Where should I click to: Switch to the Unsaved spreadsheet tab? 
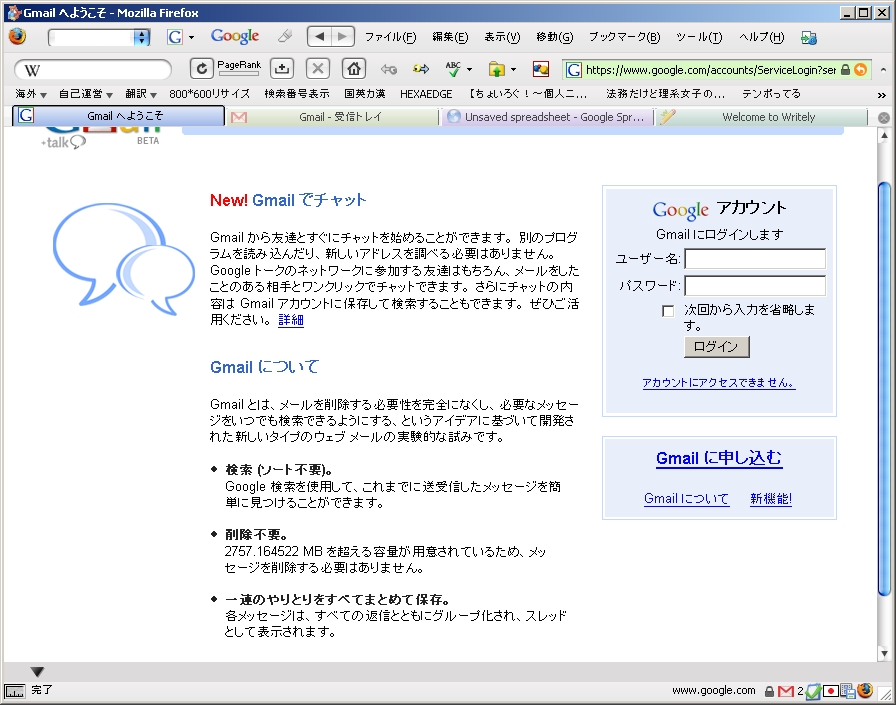[547, 117]
